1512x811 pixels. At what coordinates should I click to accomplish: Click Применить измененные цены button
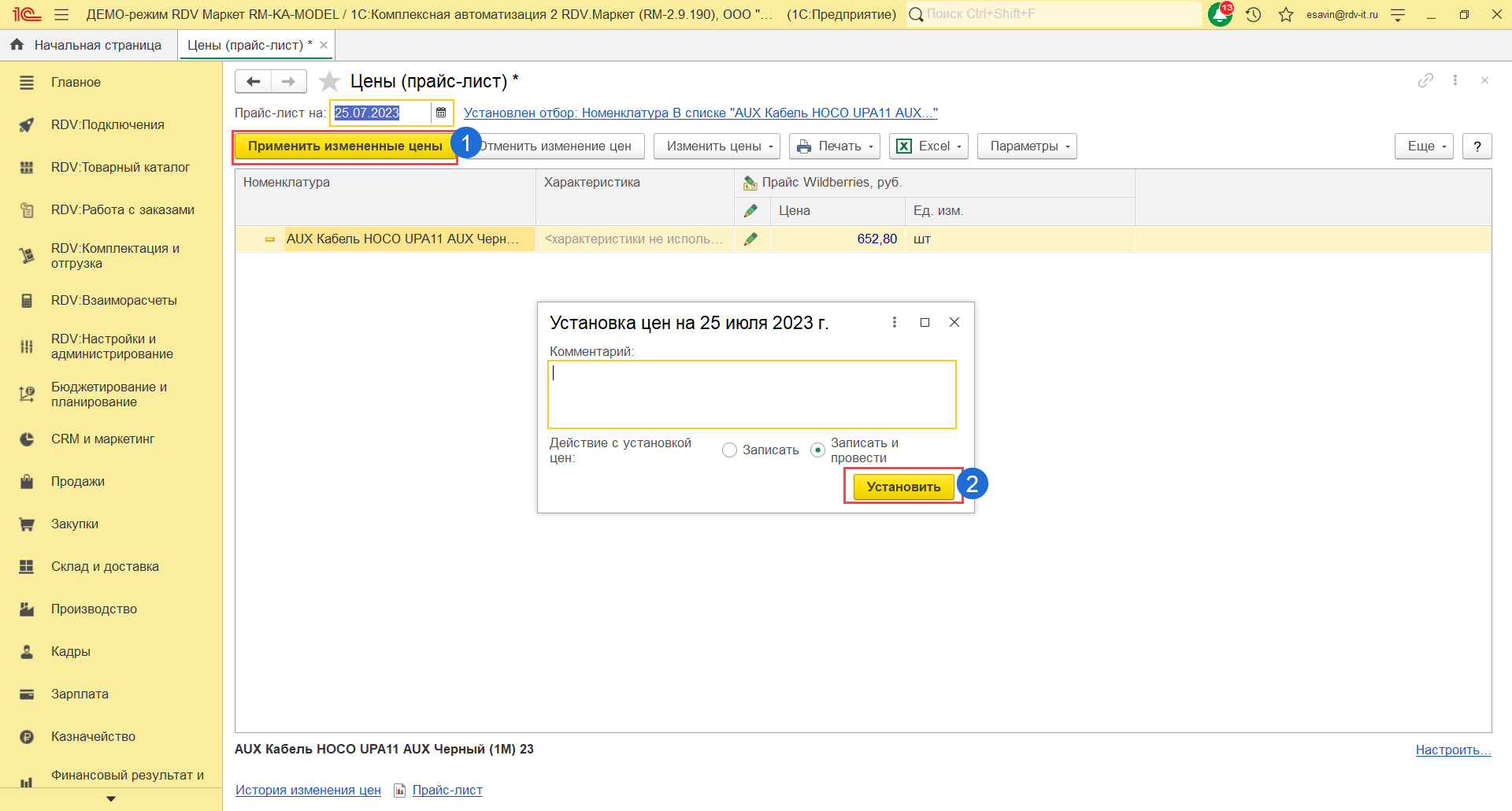coord(345,146)
